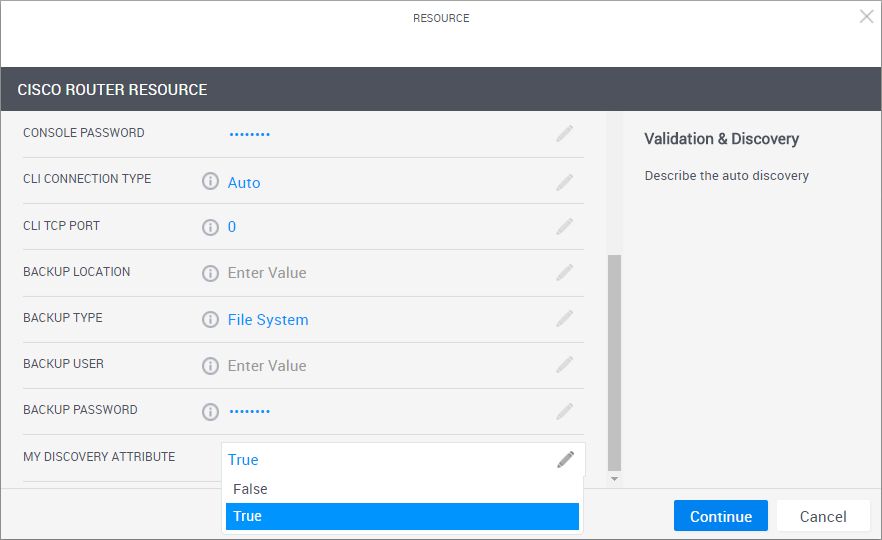Image resolution: width=882 pixels, height=540 pixels.
Task: Show info for CLI Connection Type
Action: click(210, 181)
